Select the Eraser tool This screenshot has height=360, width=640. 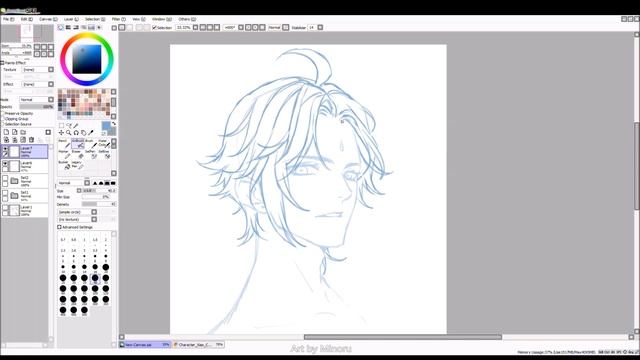click(77, 154)
